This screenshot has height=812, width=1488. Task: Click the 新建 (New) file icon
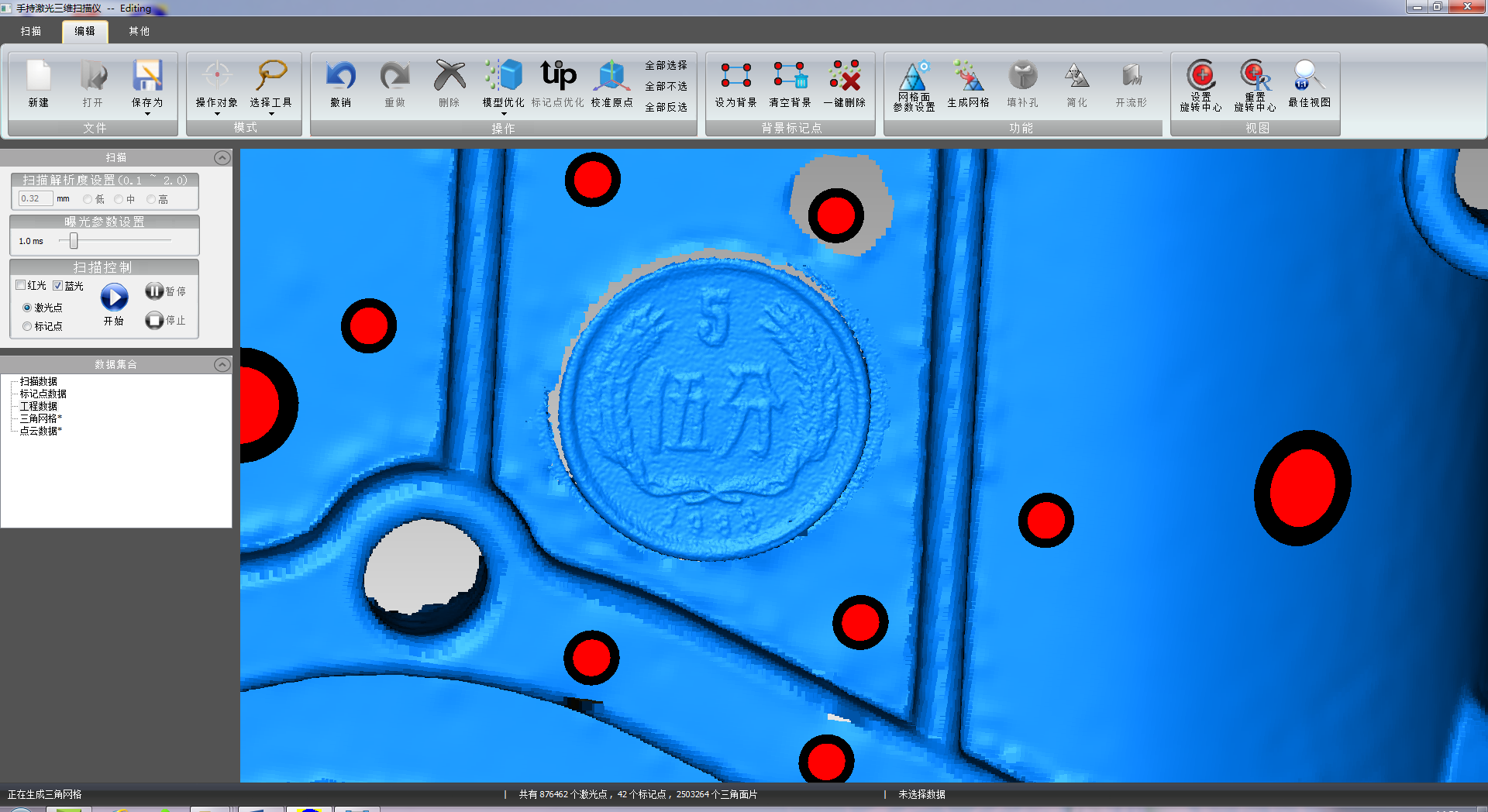pos(38,77)
